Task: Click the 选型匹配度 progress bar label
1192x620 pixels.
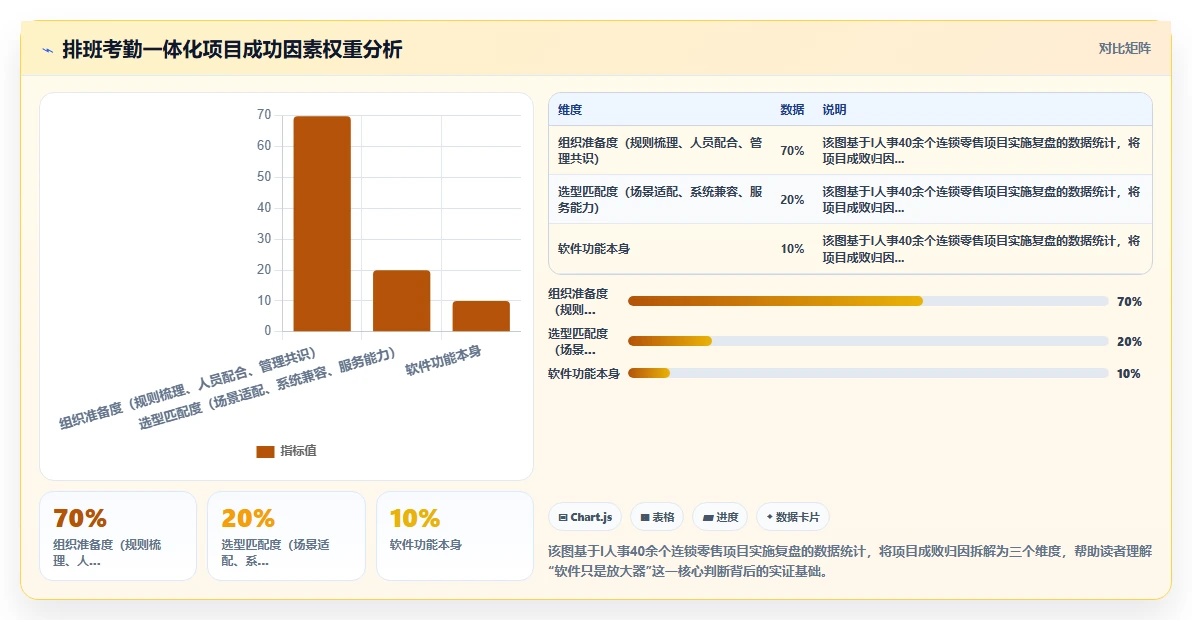Action: 579,341
